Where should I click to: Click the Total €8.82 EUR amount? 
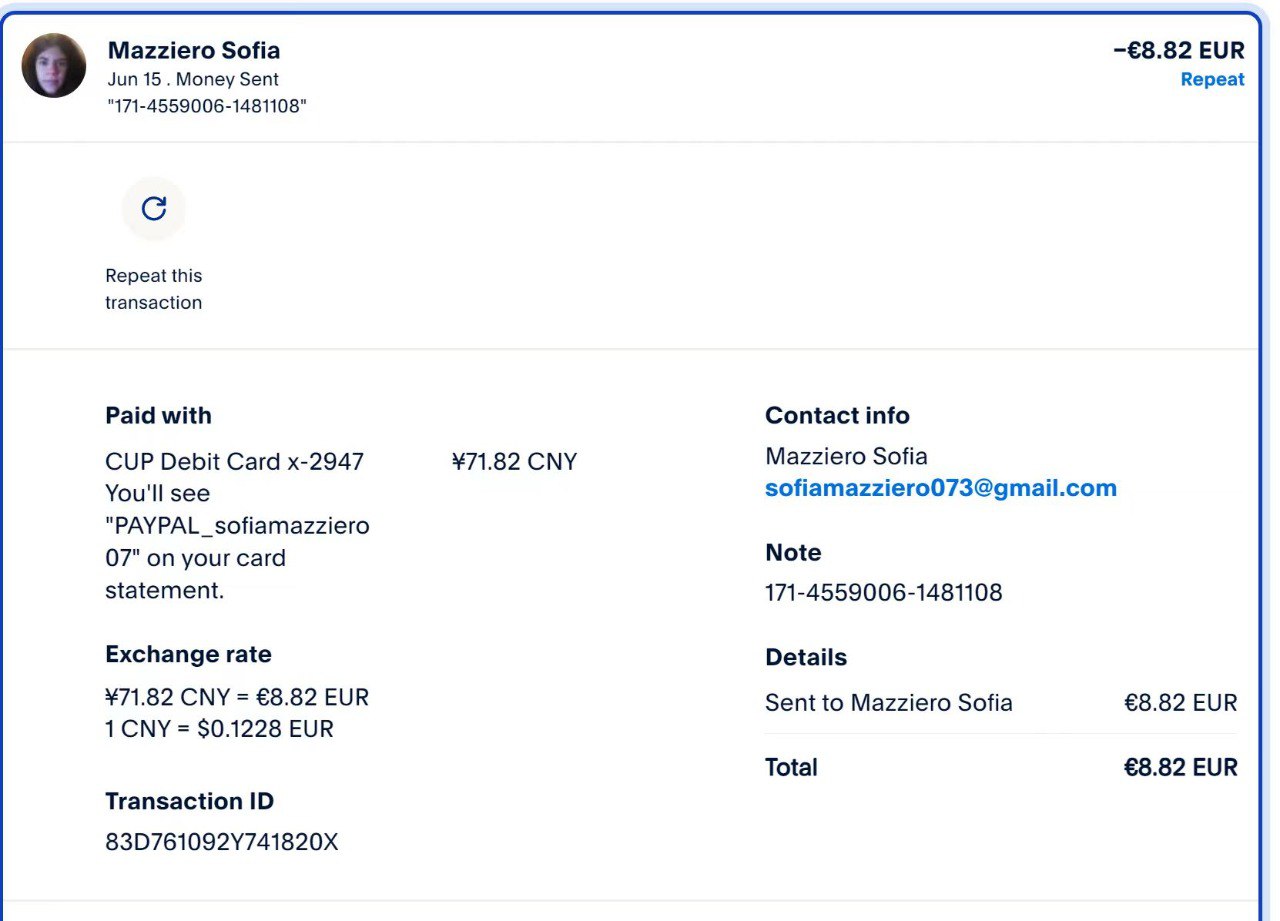(x=1180, y=767)
